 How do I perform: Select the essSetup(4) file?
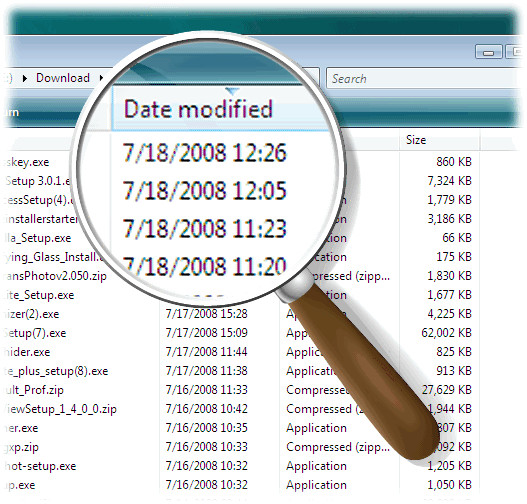[x=39, y=200]
